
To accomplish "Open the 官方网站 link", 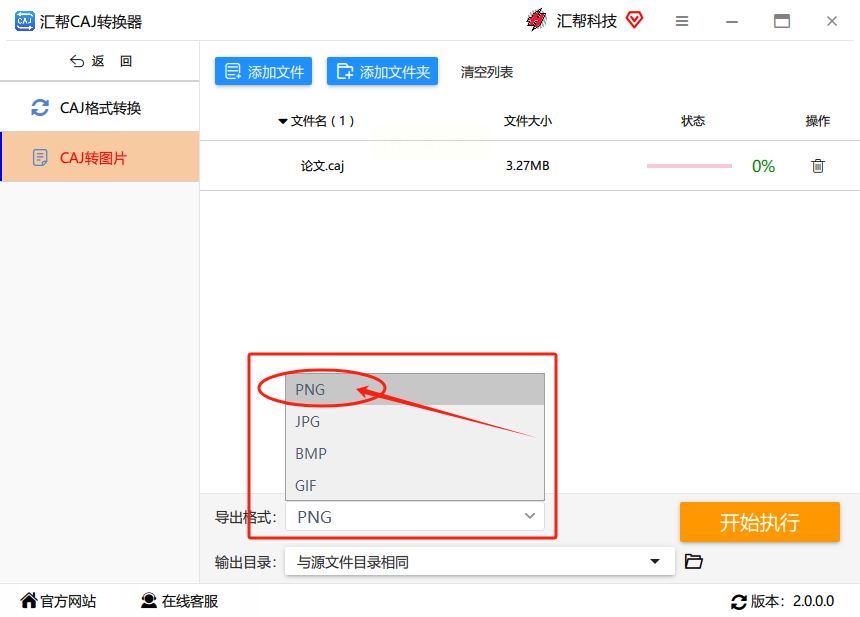I will pyautogui.click(x=58, y=601).
